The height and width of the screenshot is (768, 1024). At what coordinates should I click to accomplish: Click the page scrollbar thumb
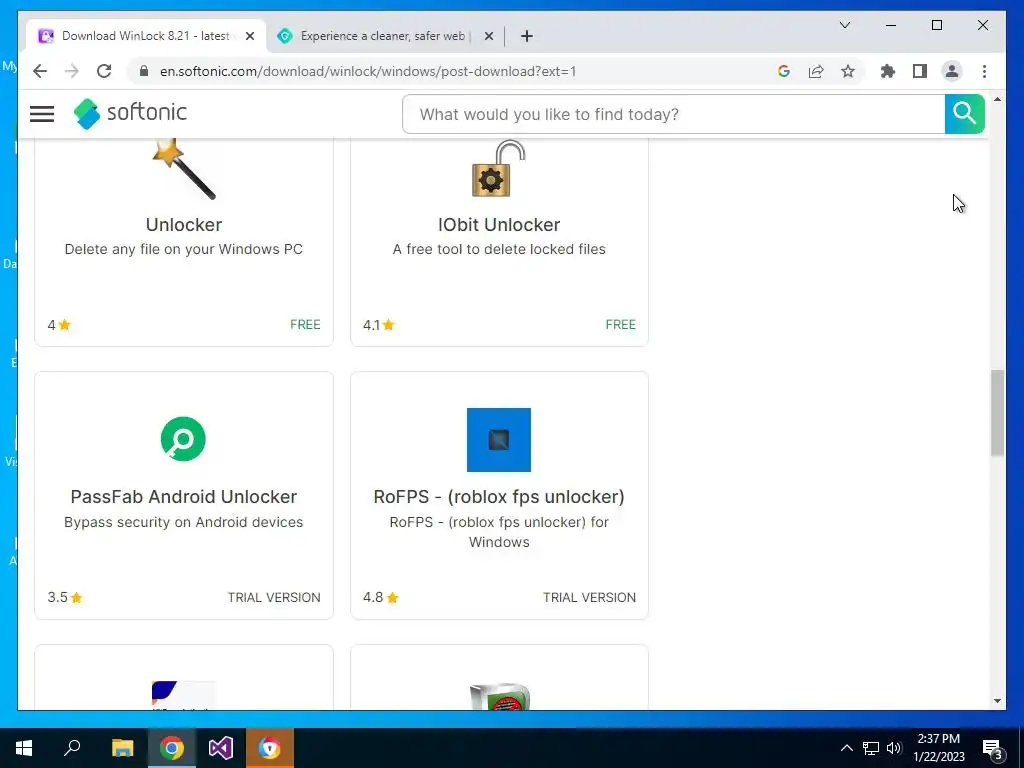click(x=997, y=413)
